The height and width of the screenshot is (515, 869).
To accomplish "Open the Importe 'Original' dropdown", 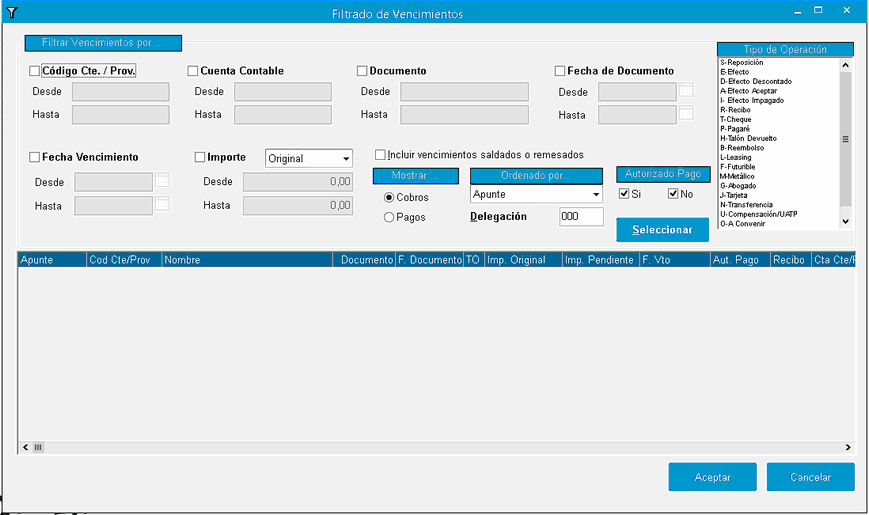I will coord(345,159).
